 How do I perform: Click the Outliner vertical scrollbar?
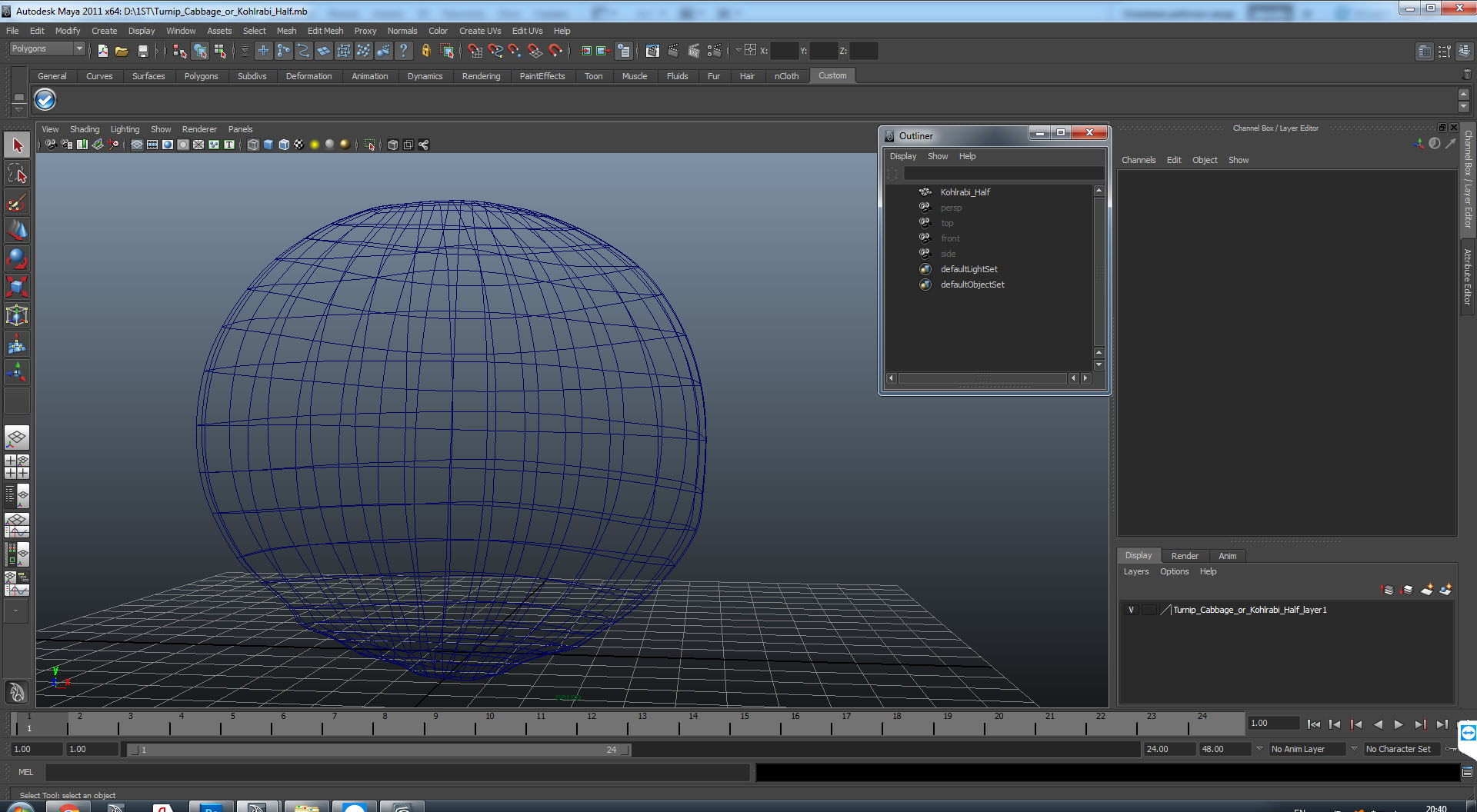pyautogui.click(x=1099, y=273)
